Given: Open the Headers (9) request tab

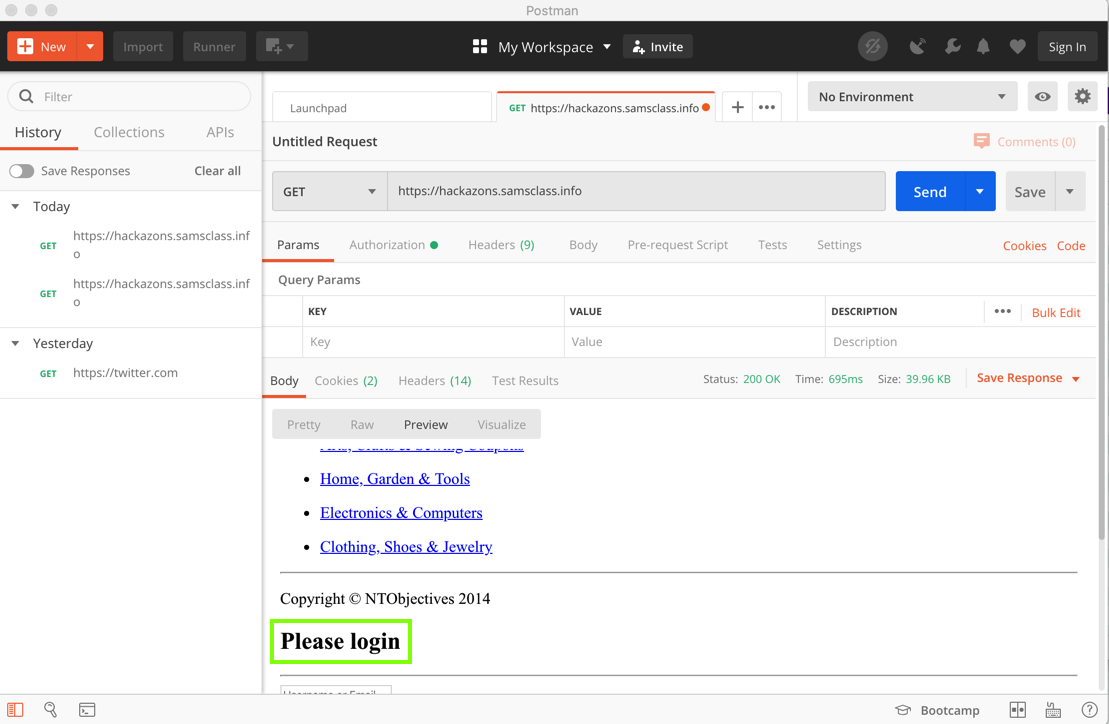Looking at the screenshot, I should pos(500,245).
